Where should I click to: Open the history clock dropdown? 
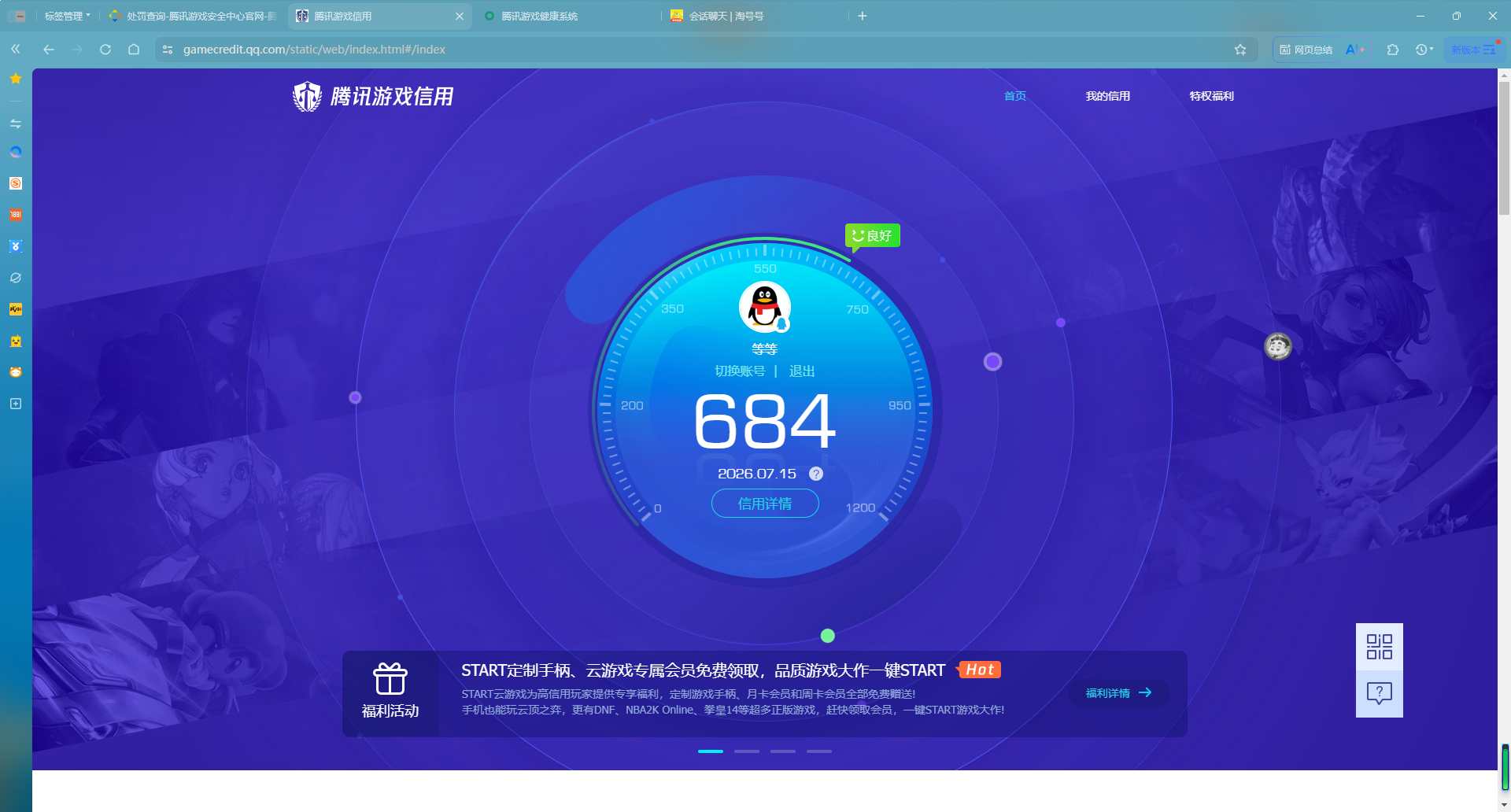click(1424, 50)
